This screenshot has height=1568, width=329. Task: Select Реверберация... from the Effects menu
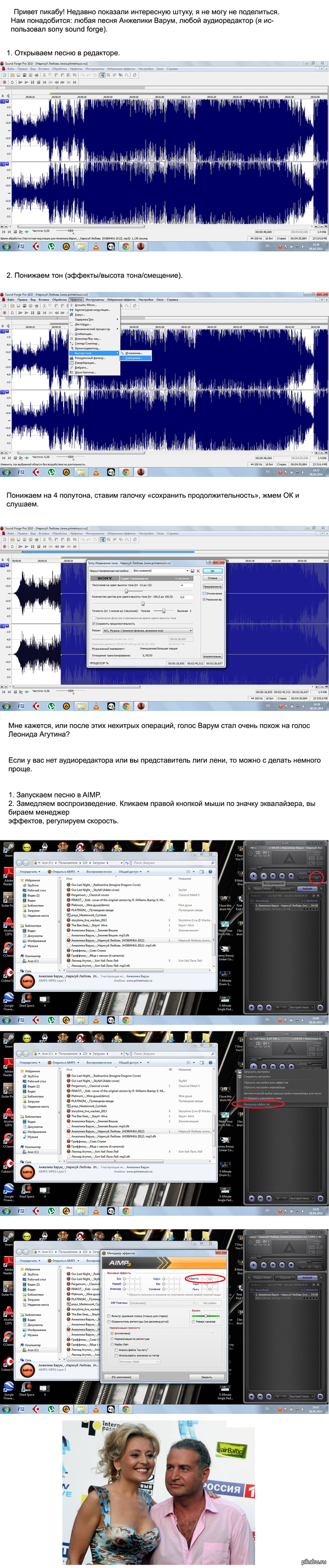tap(86, 363)
